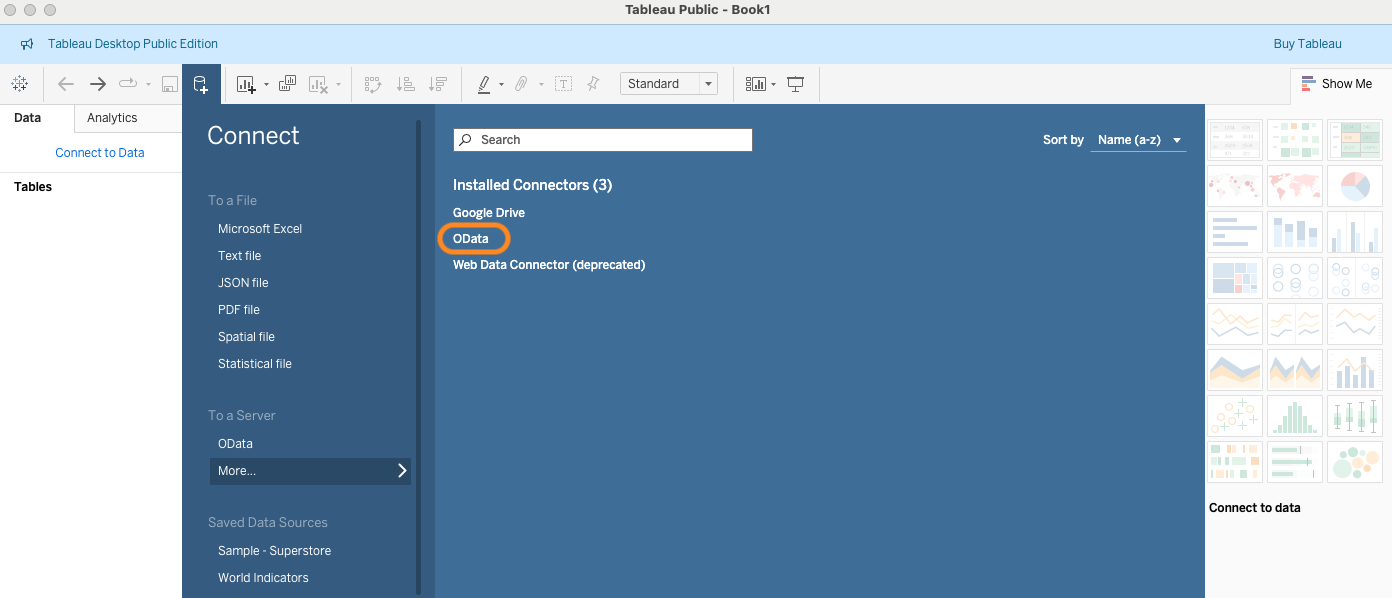
Task: Click the Sort Descending icon
Action: tap(437, 84)
